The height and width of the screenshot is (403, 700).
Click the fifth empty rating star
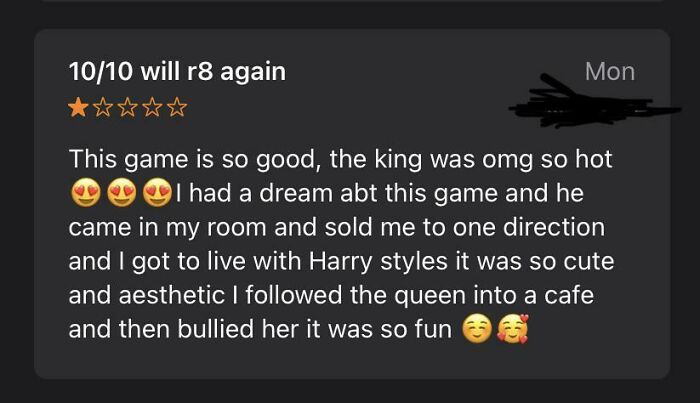pyautogui.click(x=177, y=107)
